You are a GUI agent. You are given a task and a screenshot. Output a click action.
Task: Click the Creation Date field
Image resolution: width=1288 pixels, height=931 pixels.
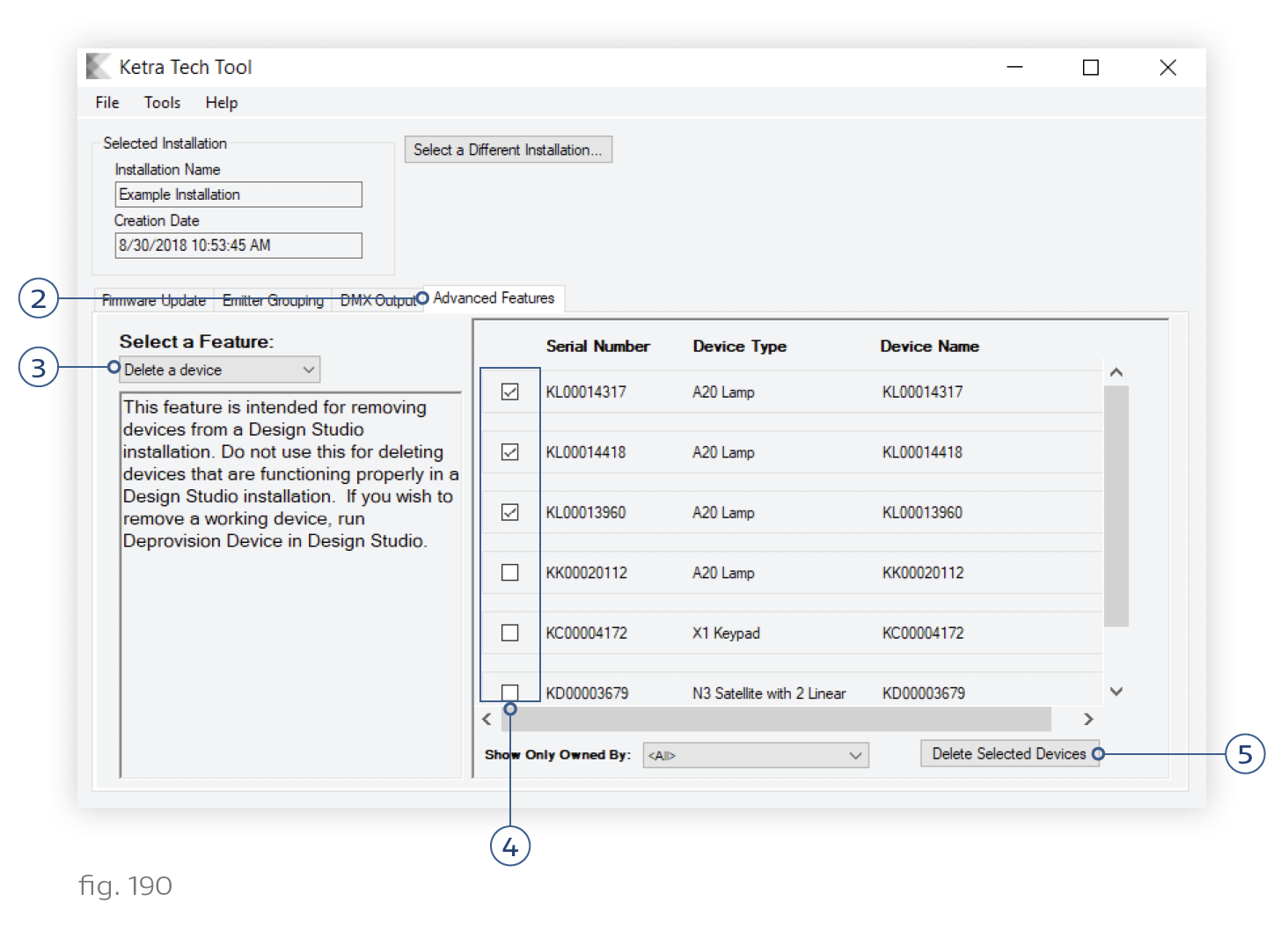(x=238, y=246)
